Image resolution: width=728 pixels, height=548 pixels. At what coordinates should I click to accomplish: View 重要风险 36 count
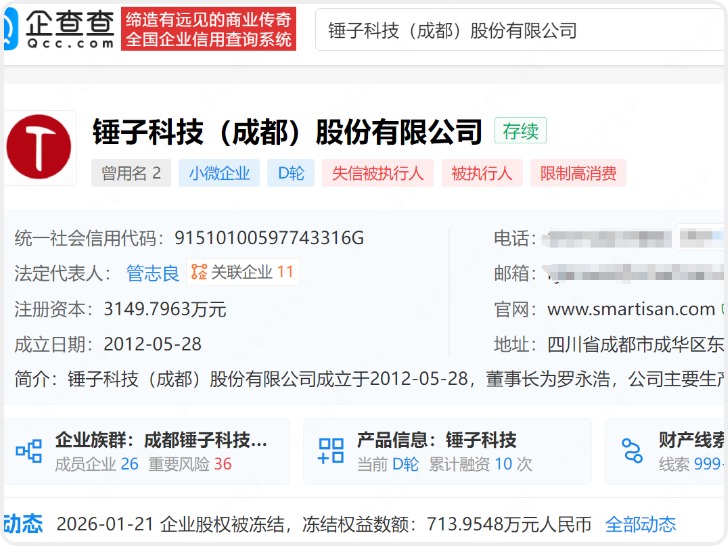[x=190, y=464]
